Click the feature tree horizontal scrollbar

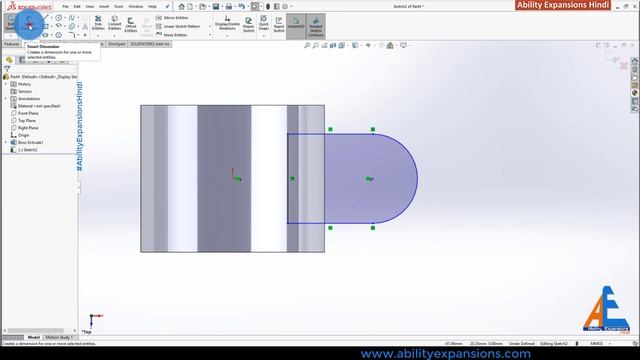(36, 331)
